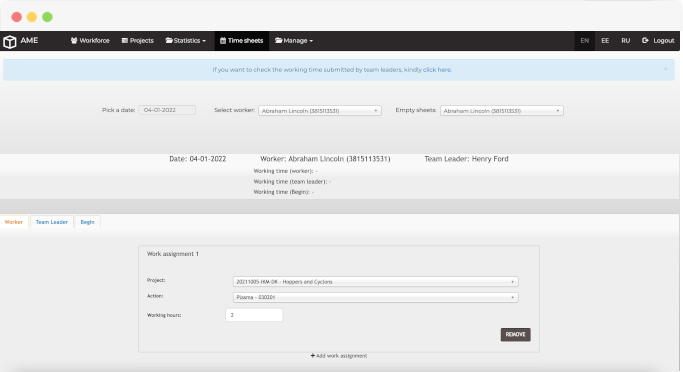Click the yellow window minimize button
The width and height of the screenshot is (683, 372).
point(32,17)
